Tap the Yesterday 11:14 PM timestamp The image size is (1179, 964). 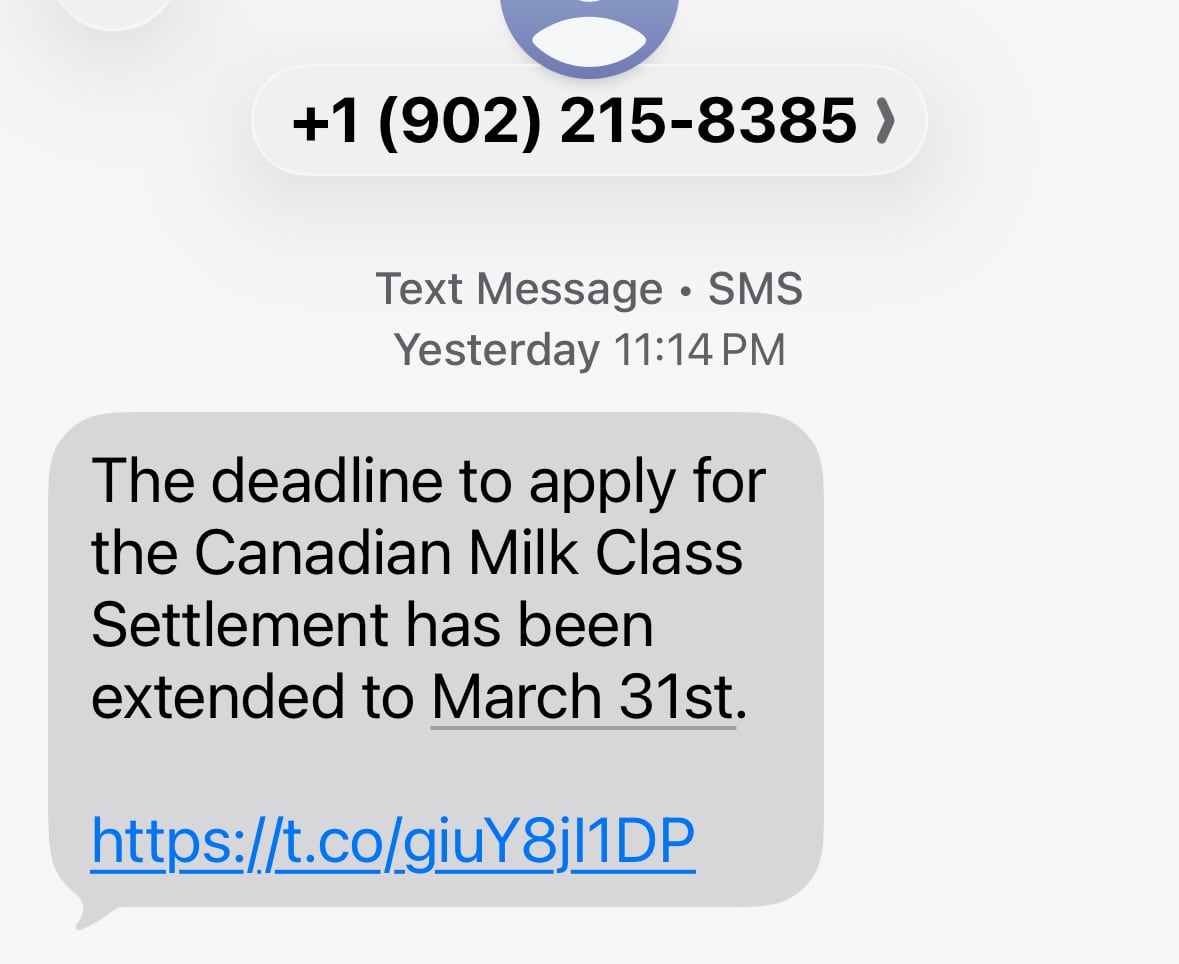coord(589,350)
